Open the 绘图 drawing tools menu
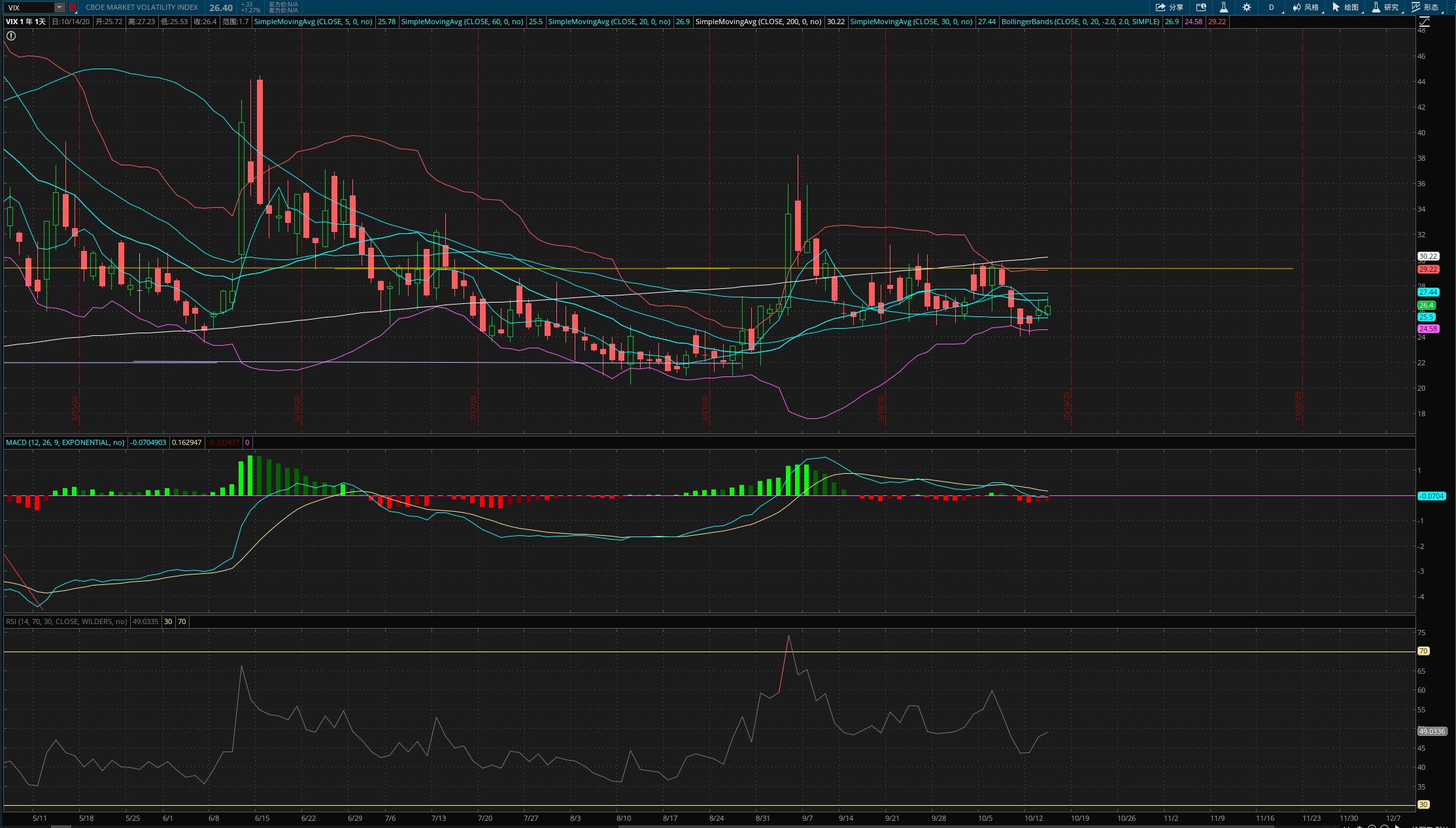1456x828 pixels. 1346,7
